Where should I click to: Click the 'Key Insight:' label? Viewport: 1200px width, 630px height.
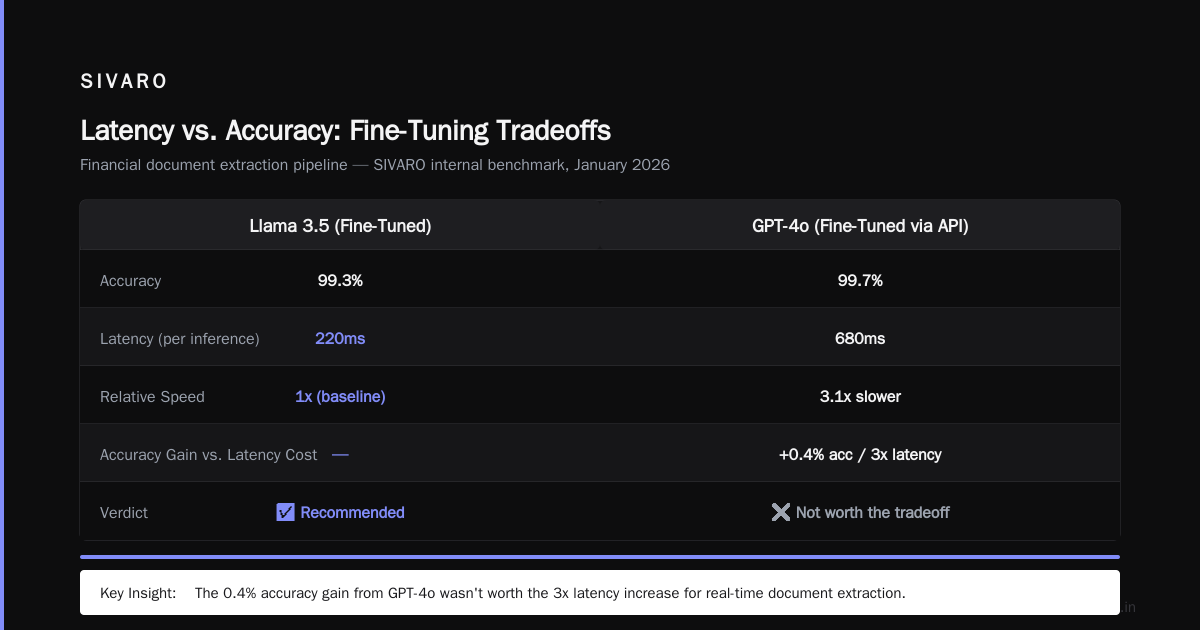(138, 593)
